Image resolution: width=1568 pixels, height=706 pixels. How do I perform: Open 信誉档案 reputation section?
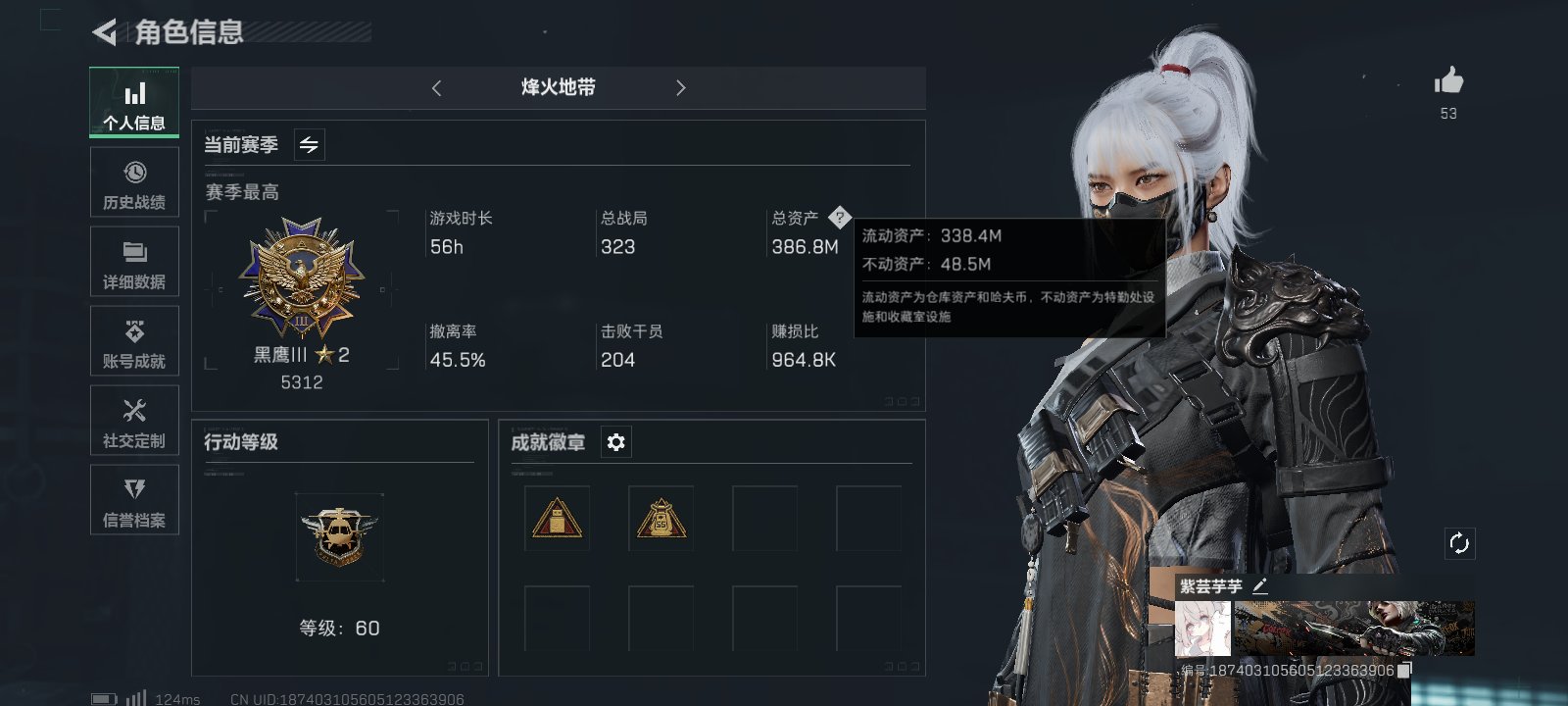(x=134, y=500)
